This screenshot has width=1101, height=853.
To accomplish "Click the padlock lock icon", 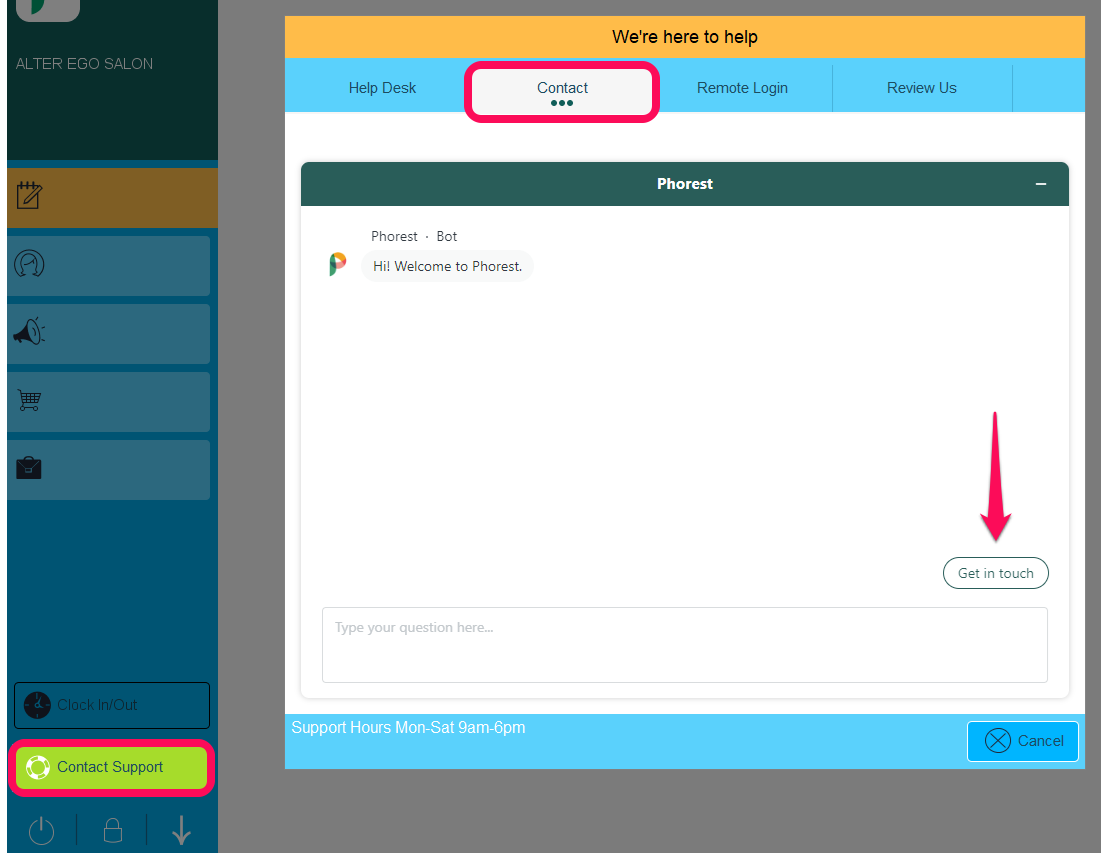I will (113, 831).
